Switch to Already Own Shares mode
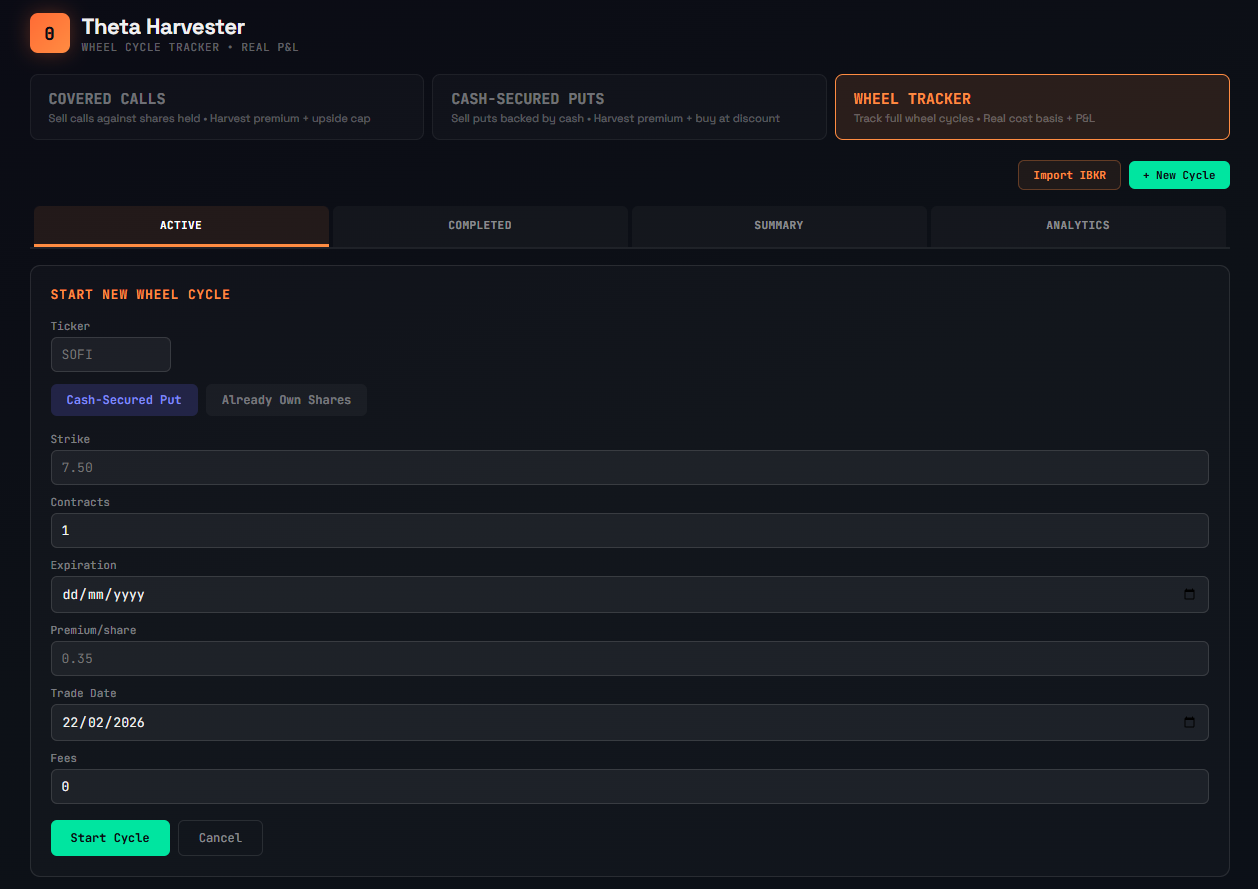Image resolution: width=1258 pixels, height=889 pixels. [286, 400]
